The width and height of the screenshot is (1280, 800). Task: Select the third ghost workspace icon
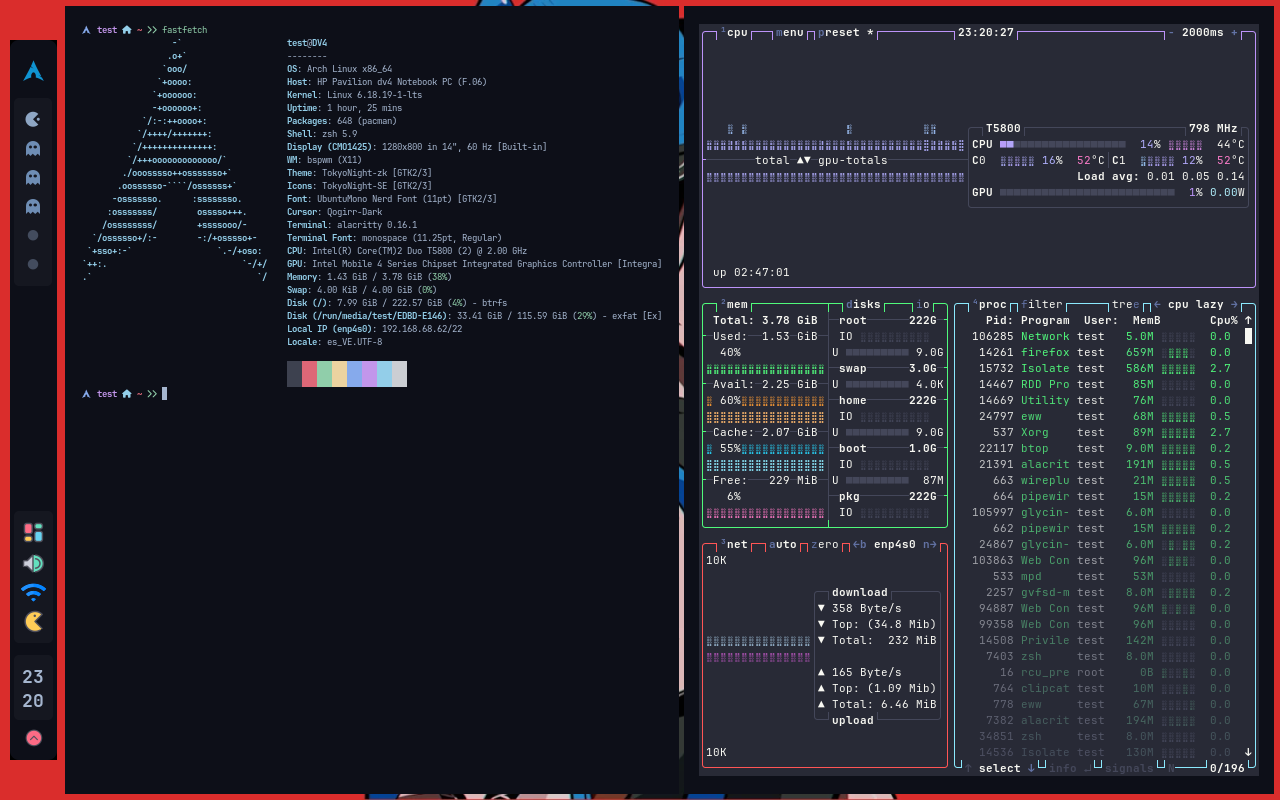coord(34,206)
